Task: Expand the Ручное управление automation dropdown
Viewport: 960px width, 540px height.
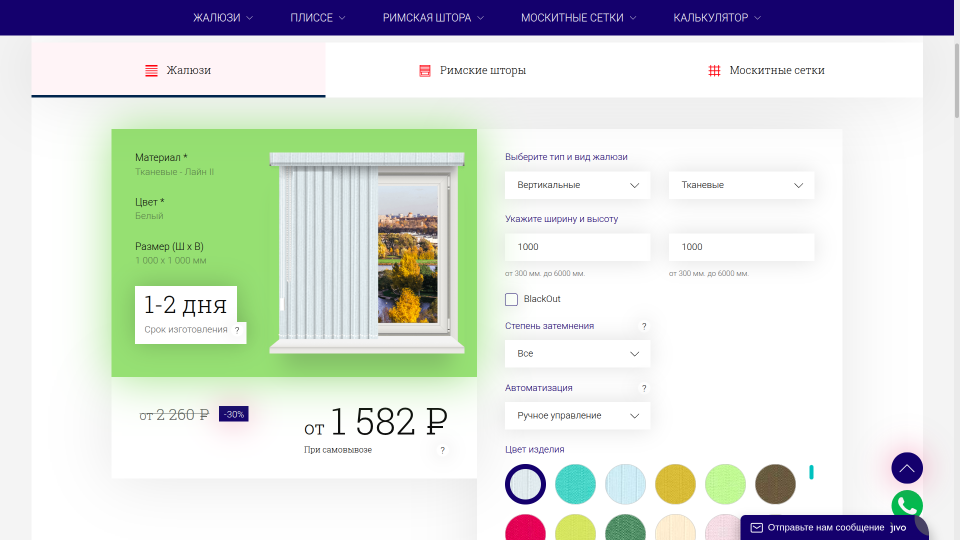Action: [577, 416]
